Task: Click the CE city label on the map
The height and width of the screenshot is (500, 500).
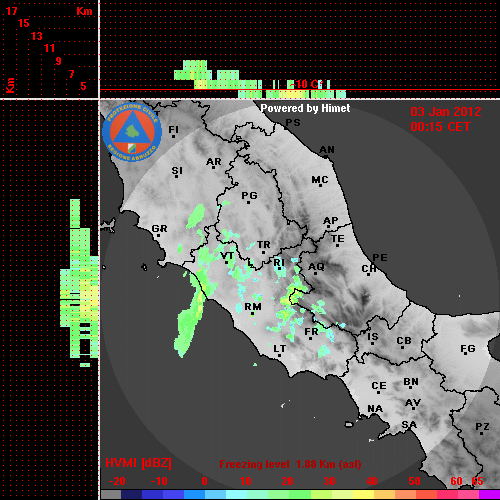Action: 379,386
